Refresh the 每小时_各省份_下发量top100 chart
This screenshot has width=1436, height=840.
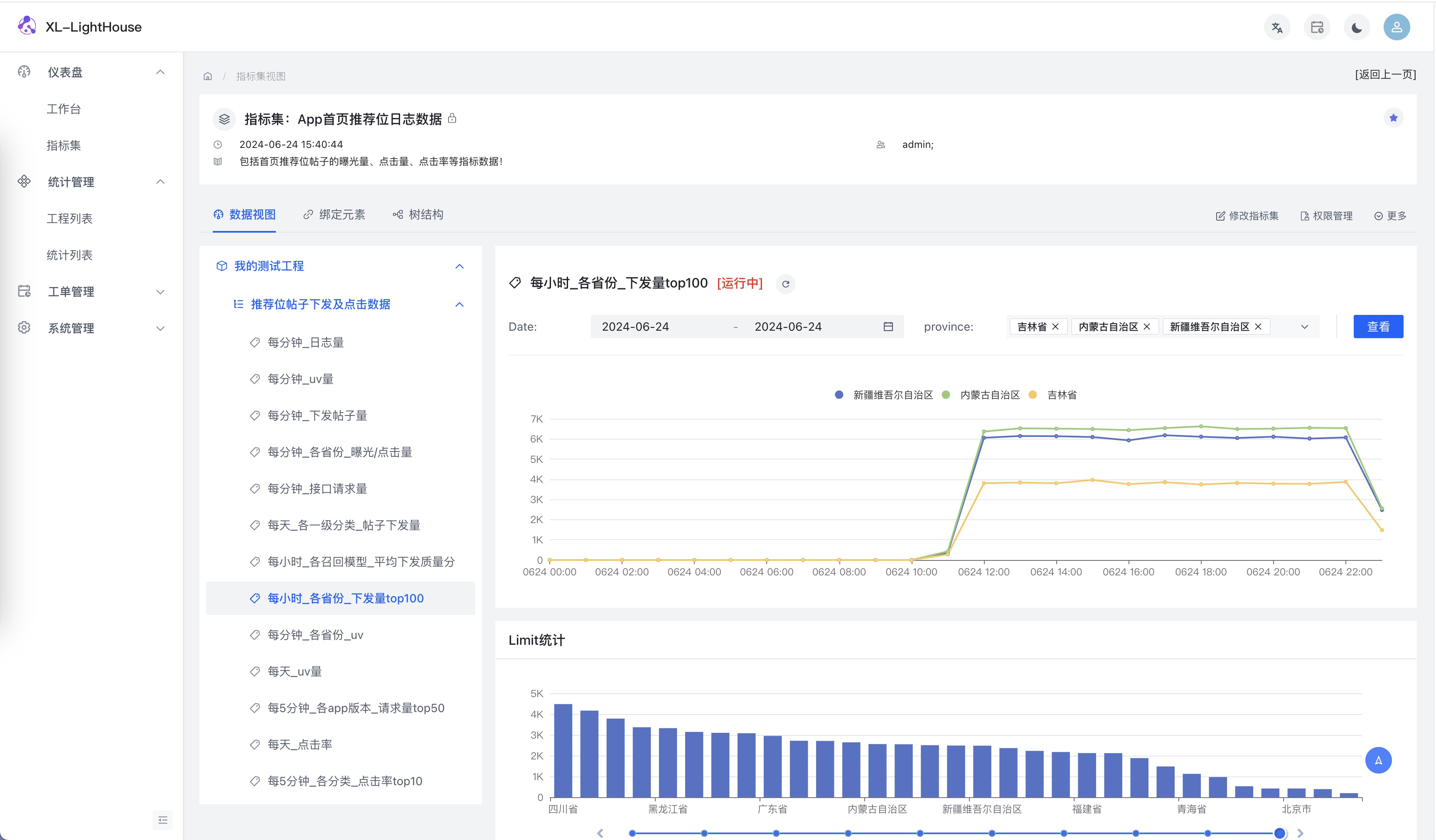(785, 284)
